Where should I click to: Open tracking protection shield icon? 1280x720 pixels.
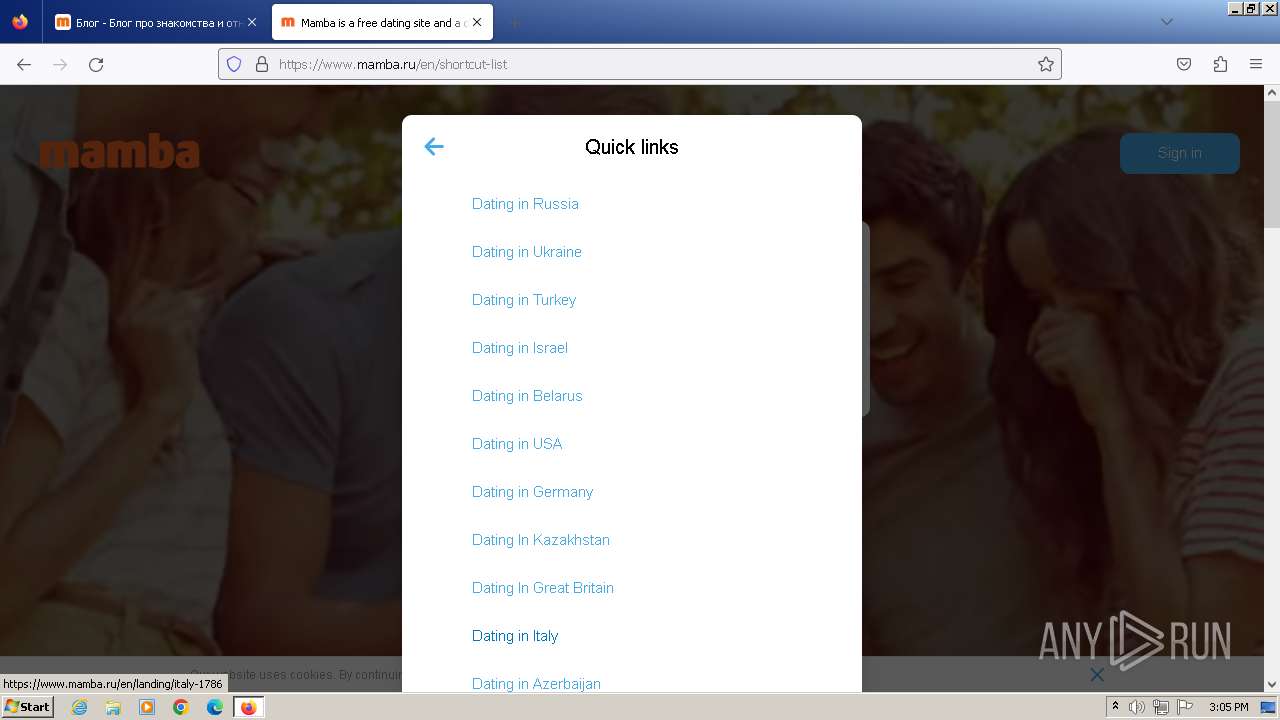point(234,64)
